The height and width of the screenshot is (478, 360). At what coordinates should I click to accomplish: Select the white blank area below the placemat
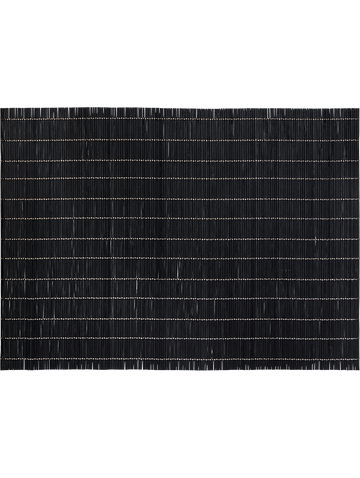(x=180, y=424)
